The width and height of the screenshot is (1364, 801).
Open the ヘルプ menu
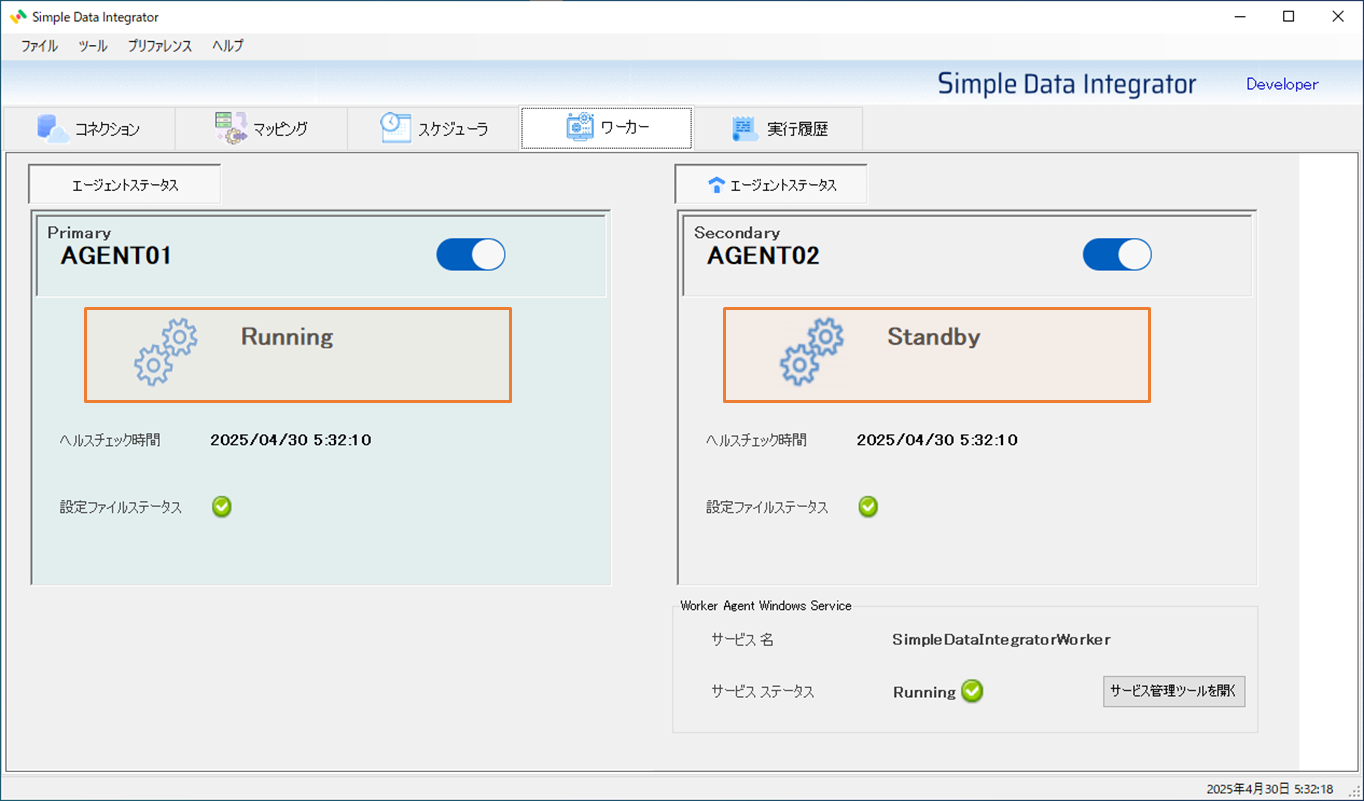click(228, 46)
